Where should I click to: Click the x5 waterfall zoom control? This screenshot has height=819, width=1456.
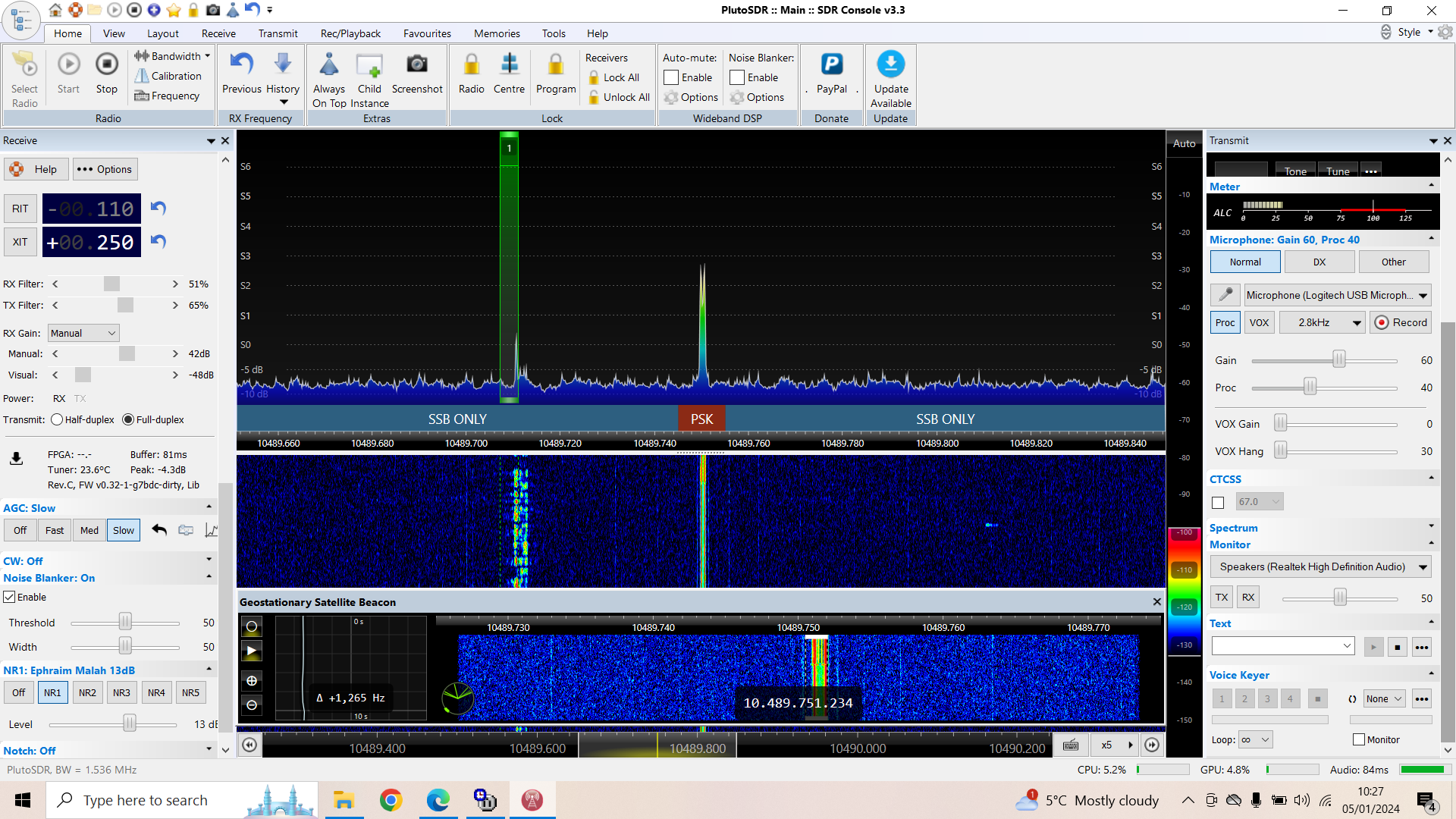pos(1106,745)
